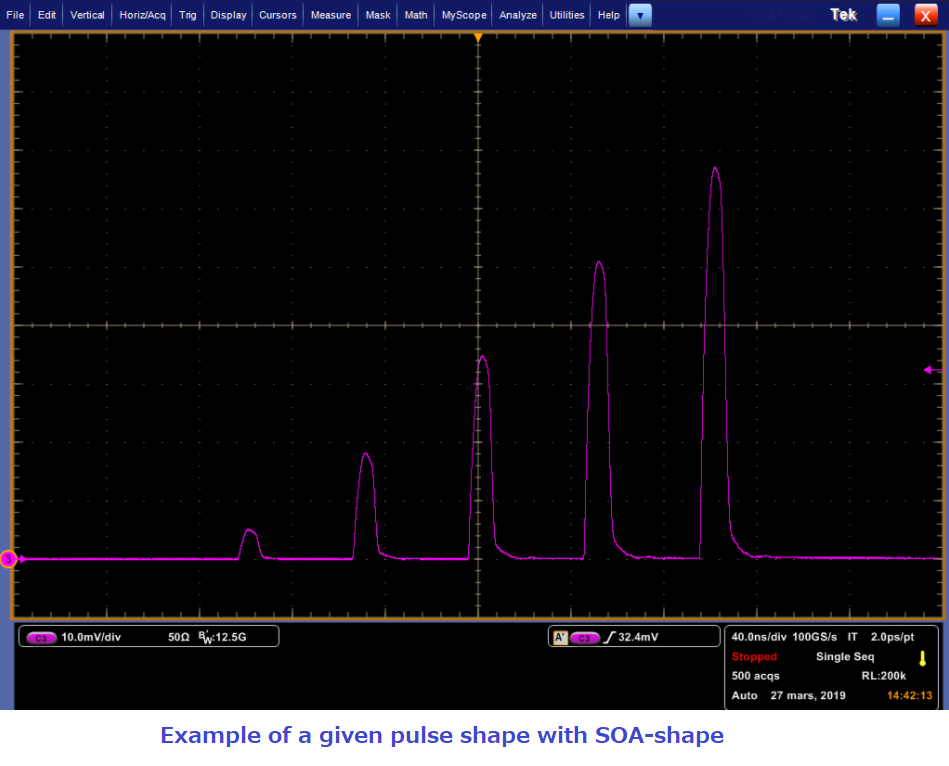Open the Trig menu
The image size is (949, 766).
click(188, 15)
